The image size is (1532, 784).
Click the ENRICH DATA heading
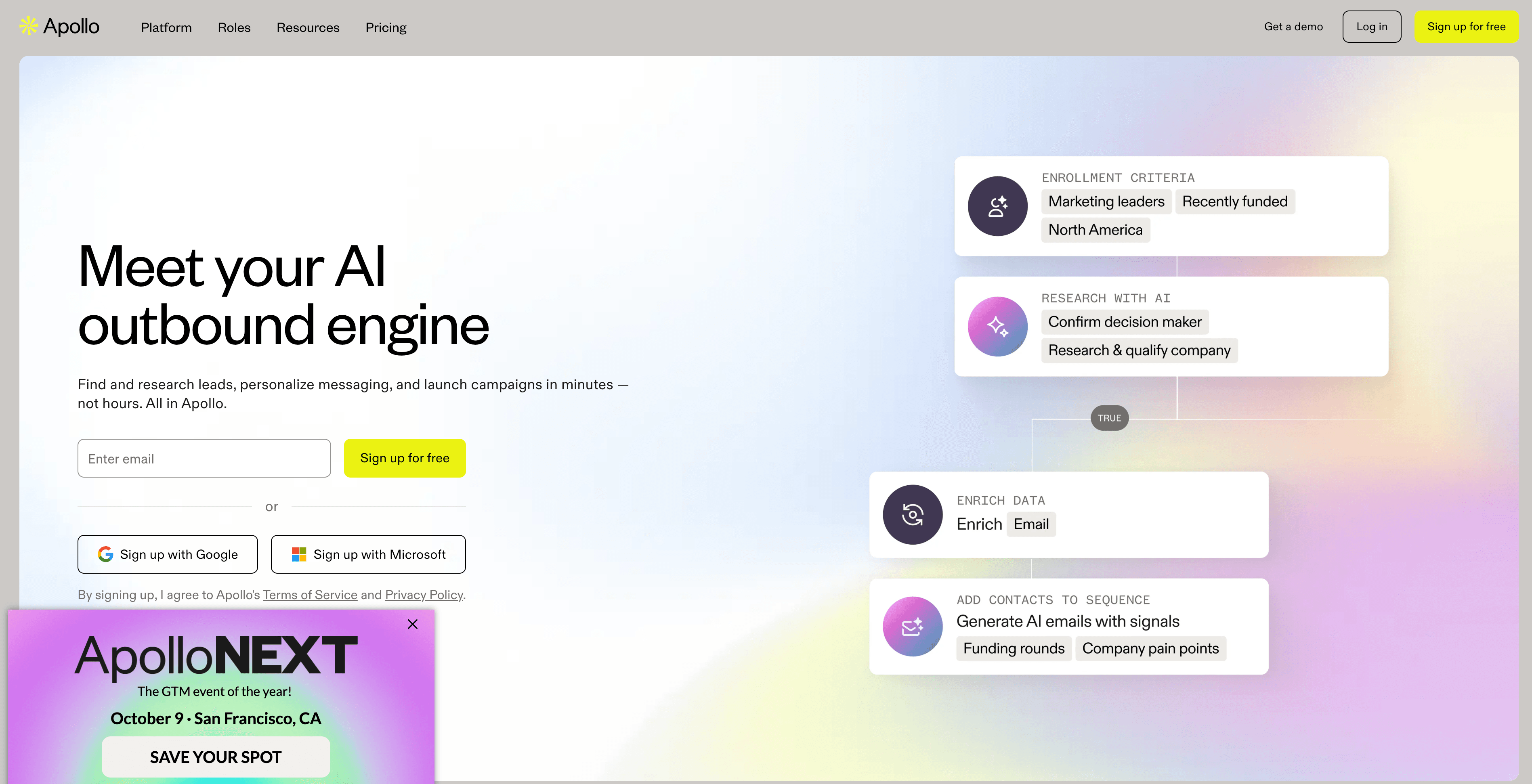1001,501
